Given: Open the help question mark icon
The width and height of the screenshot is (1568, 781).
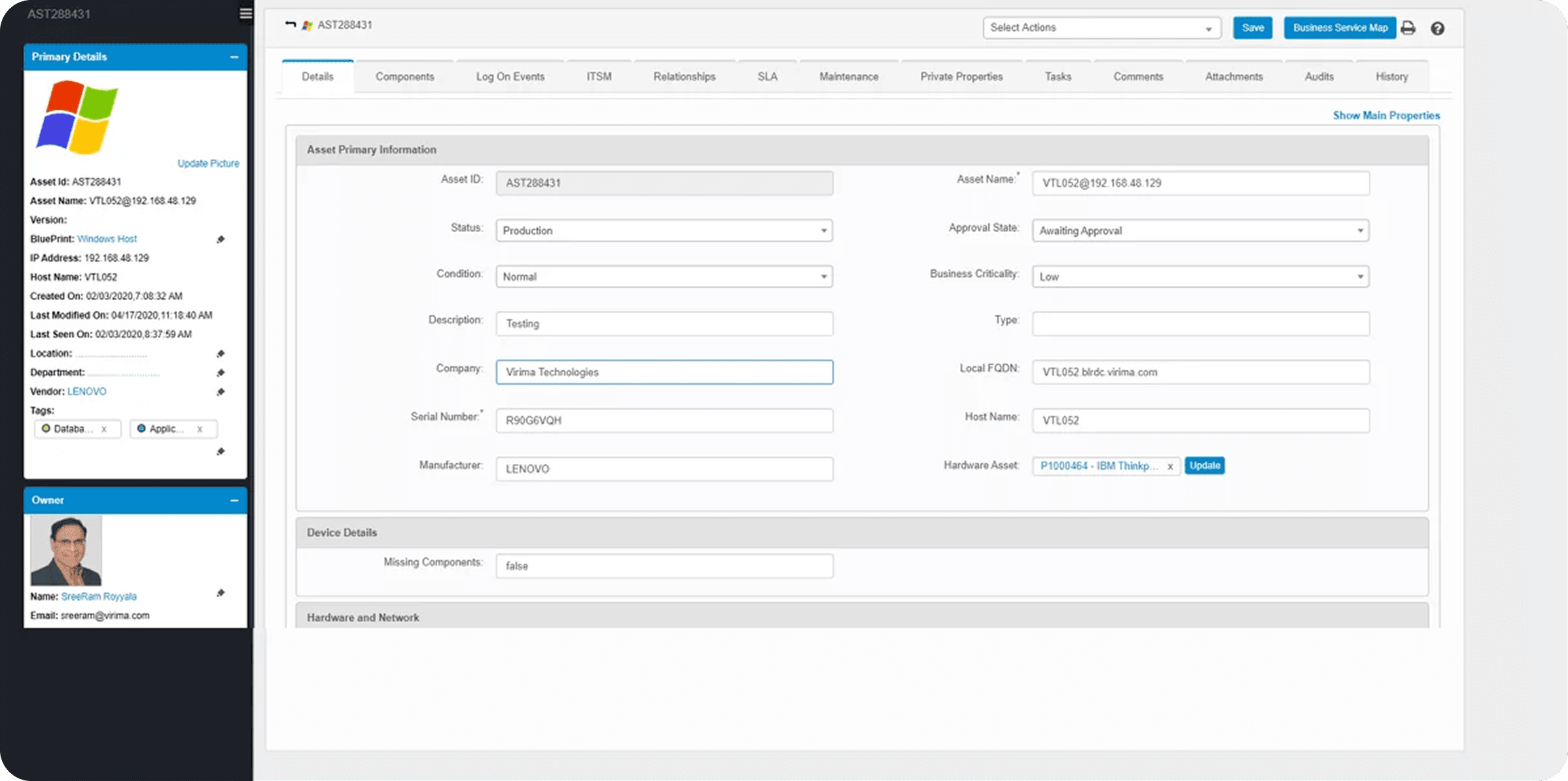Looking at the screenshot, I should (1437, 28).
